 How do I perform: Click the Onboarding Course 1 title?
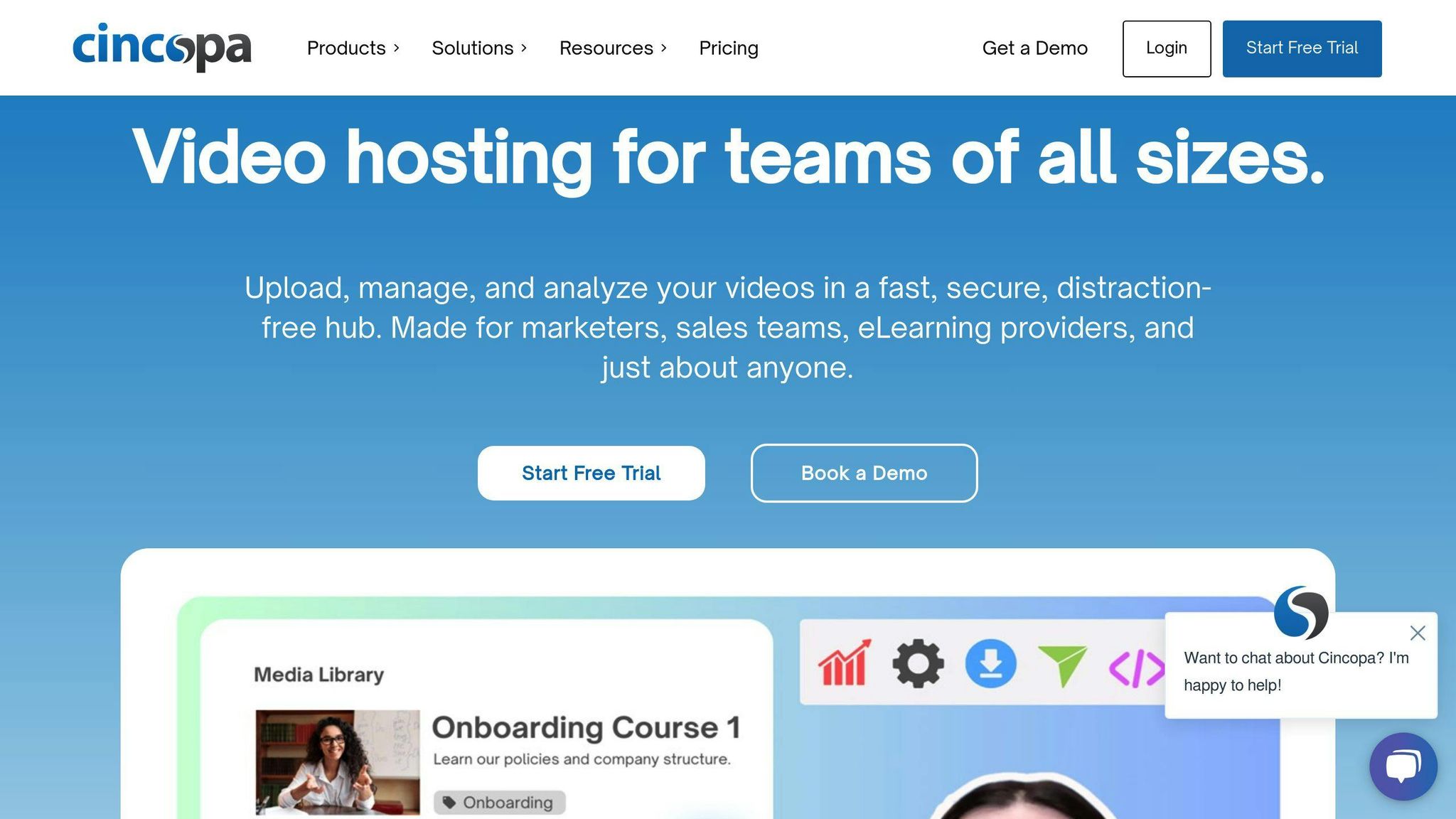(x=587, y=727)
